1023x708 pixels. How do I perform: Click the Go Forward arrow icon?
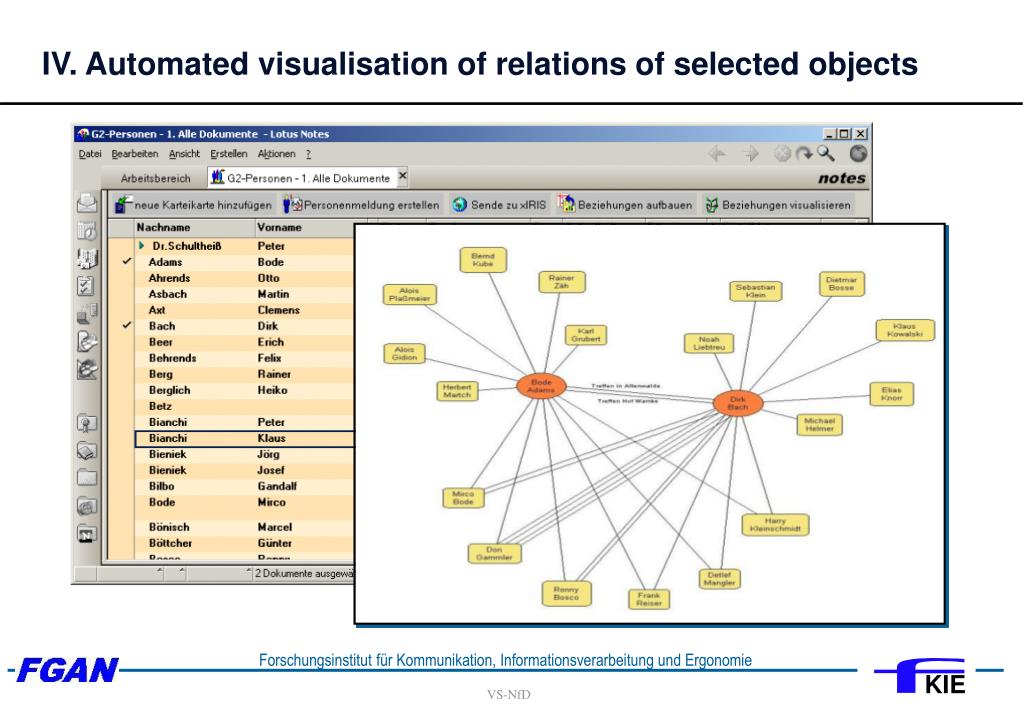pyautogui.click(x=751, y=154)
